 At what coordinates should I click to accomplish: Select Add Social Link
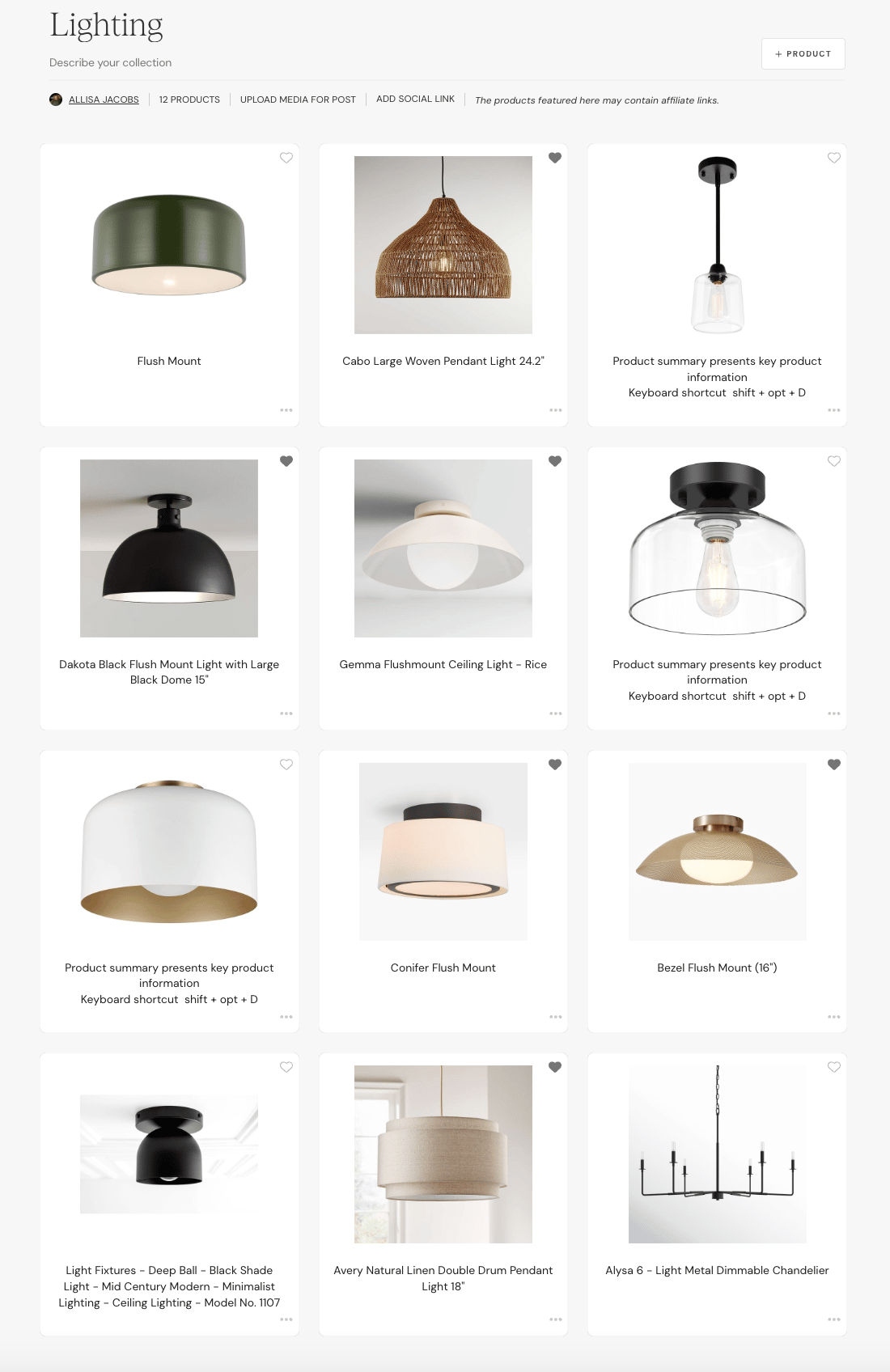click(415, 99)
